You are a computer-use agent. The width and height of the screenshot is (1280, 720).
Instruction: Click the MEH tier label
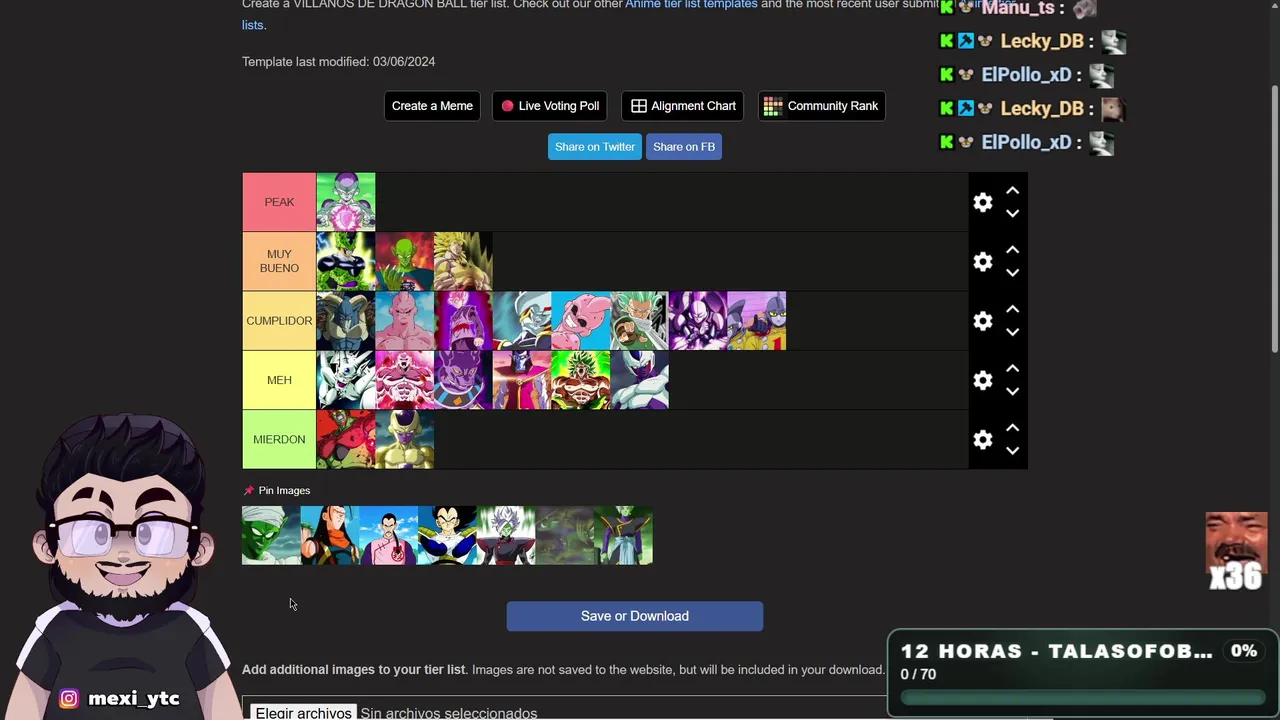click(279, 380)
